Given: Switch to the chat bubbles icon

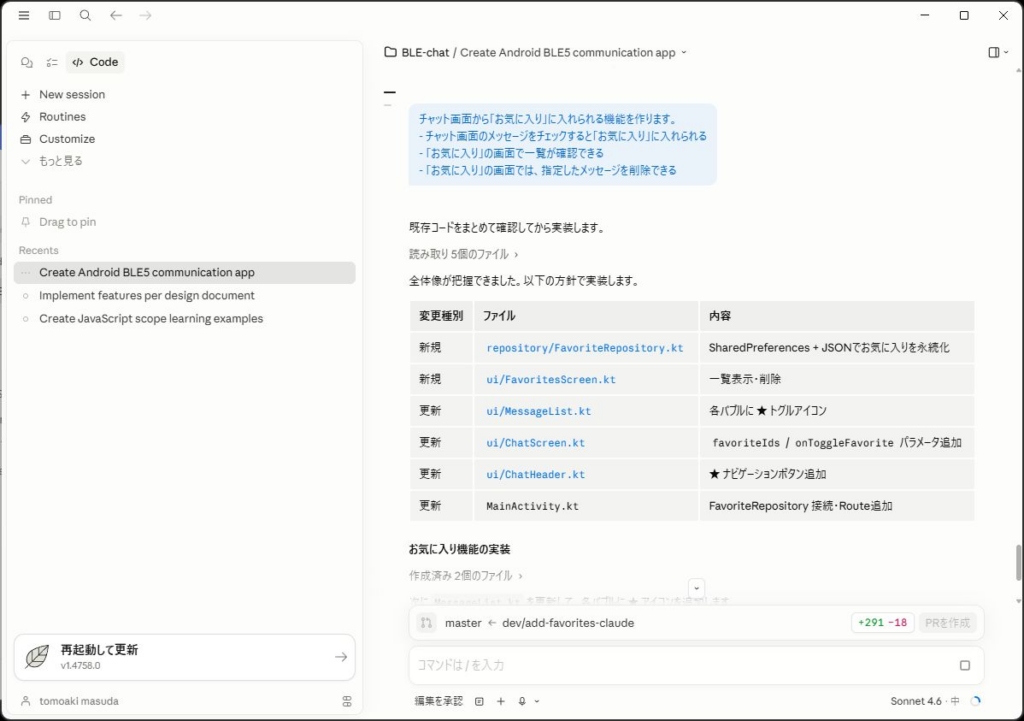Looking at the screenshot, I should (27, 62).
